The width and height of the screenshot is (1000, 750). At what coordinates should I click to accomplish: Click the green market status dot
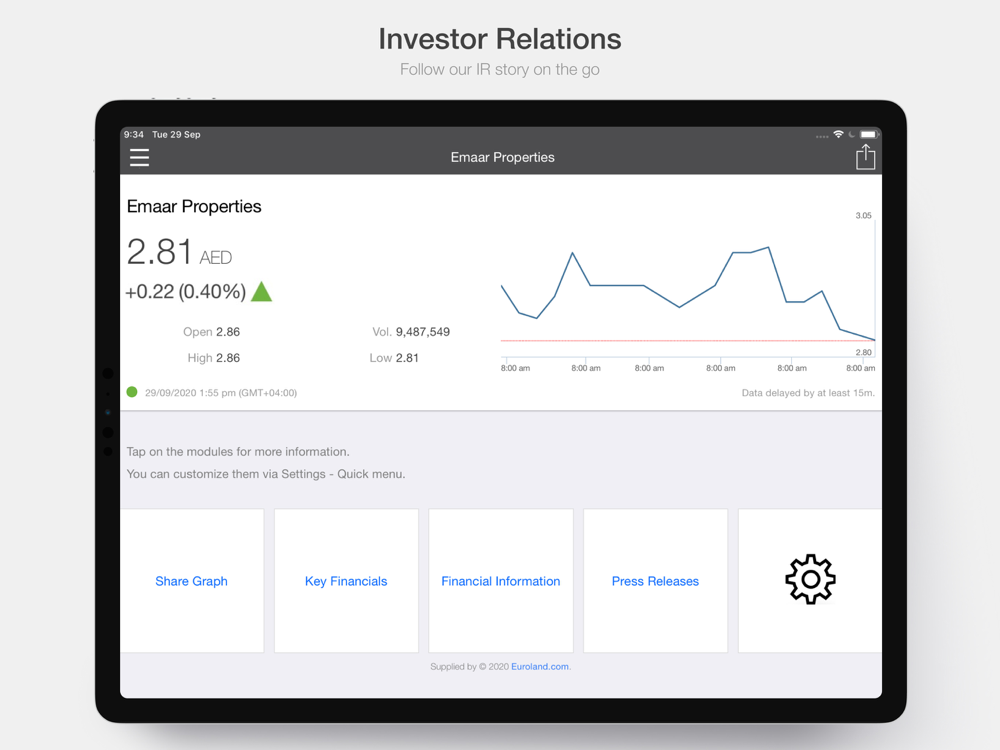(132, 392)
